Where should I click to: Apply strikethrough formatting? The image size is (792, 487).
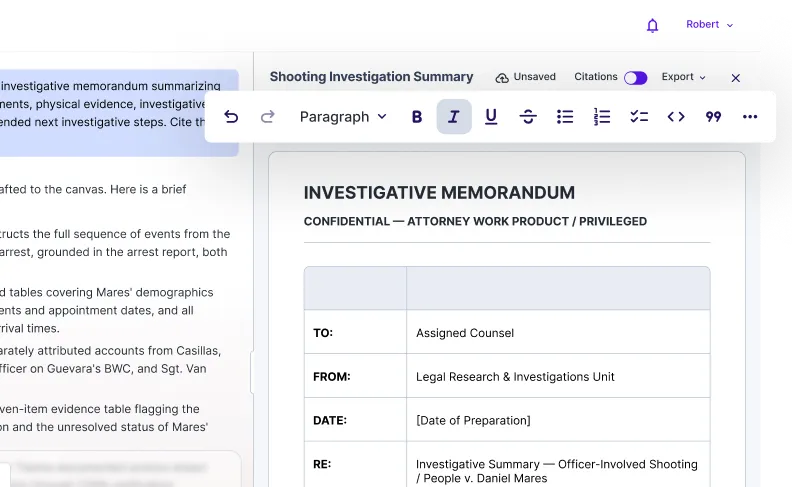pos(528,117)
